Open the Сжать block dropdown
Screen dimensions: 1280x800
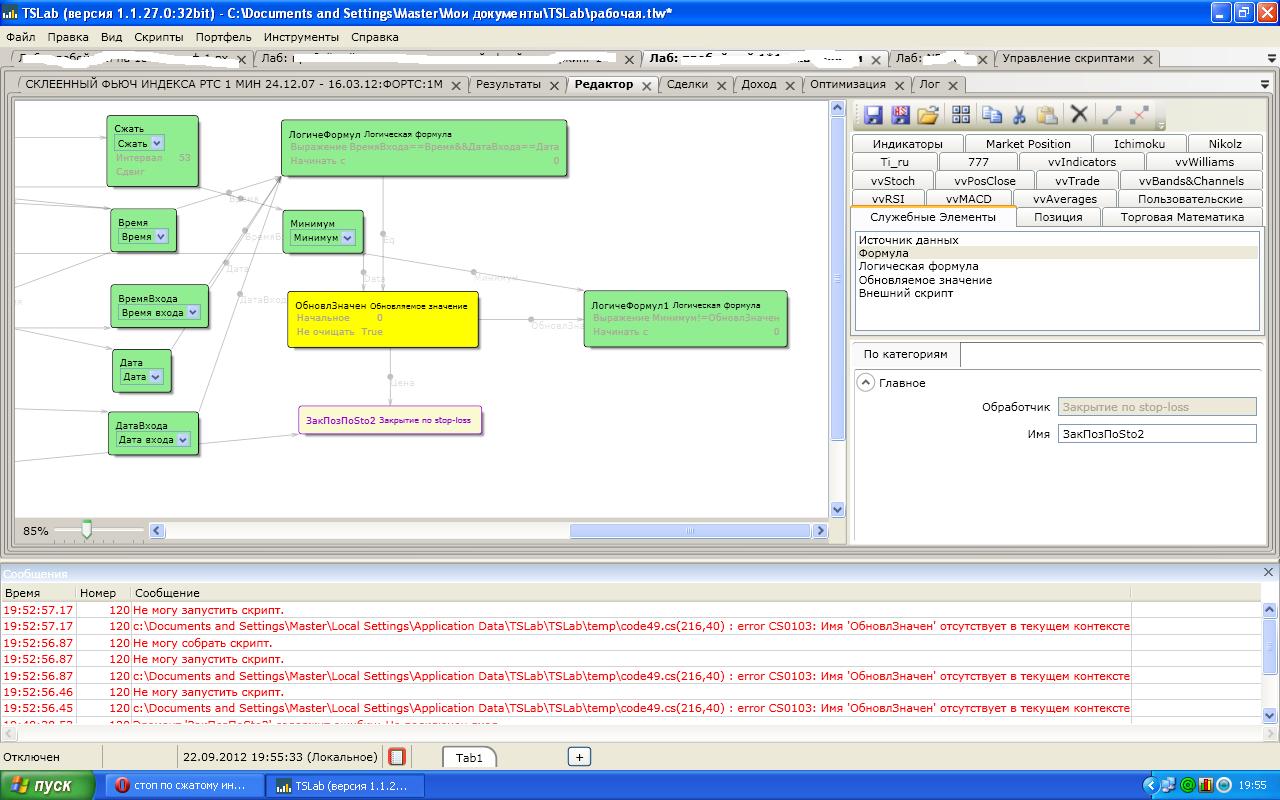coord(157,143)
